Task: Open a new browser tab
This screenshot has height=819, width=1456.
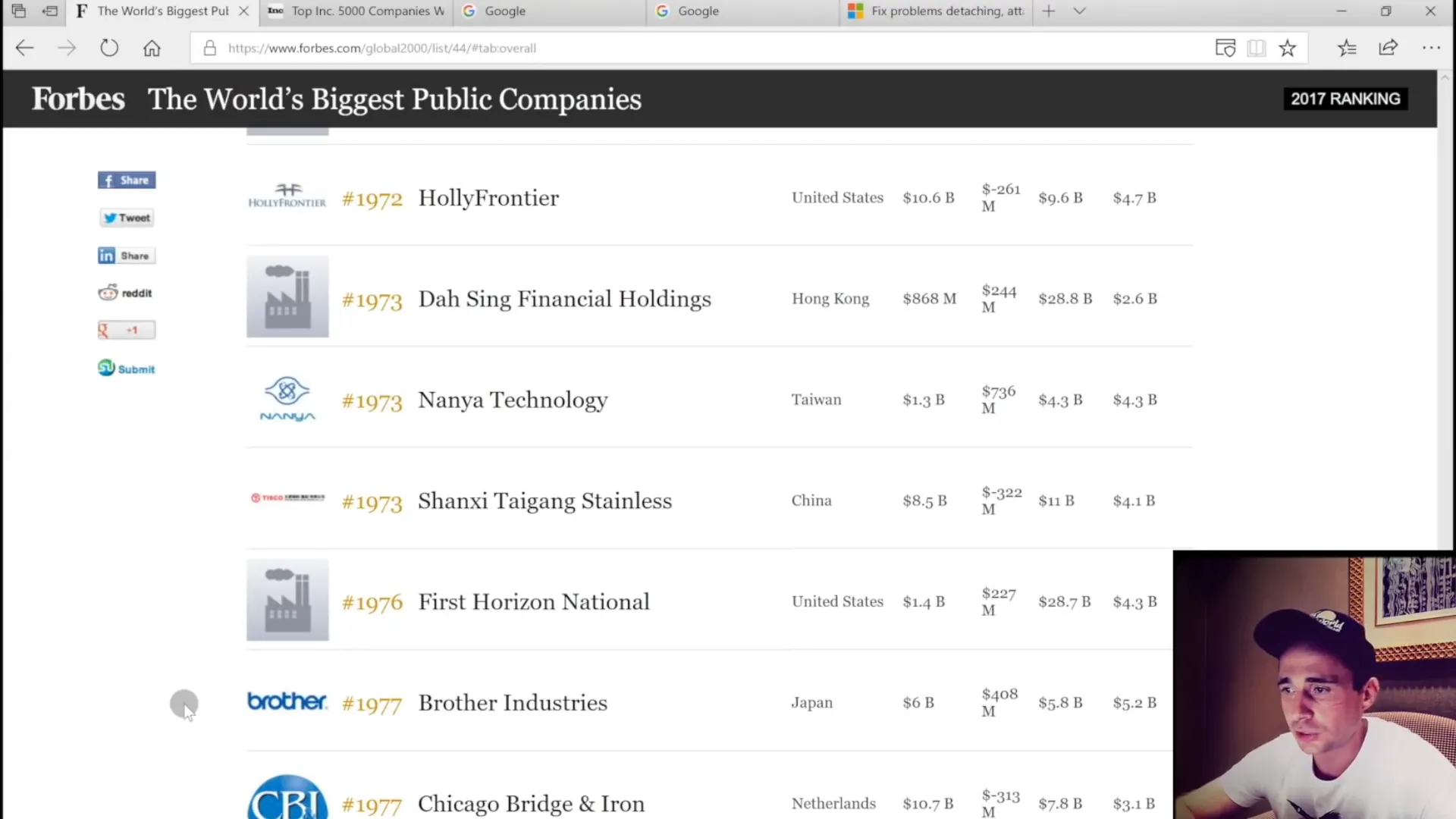Action: tap(1049, 11)
